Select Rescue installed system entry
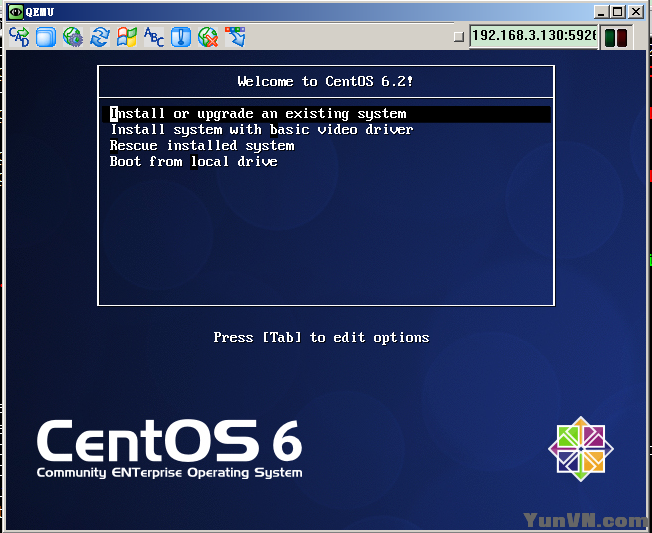Screen dimensions: 652x533 [x=326, y=146]
